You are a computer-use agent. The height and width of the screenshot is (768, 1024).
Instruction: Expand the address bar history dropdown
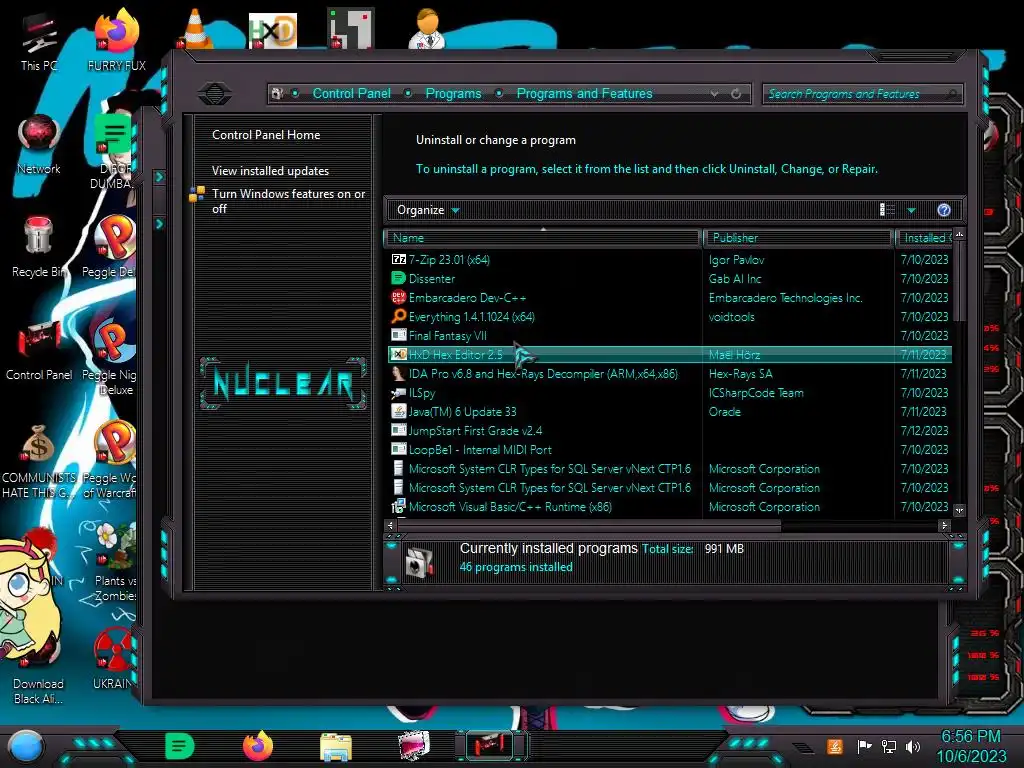tap(714, 93)
